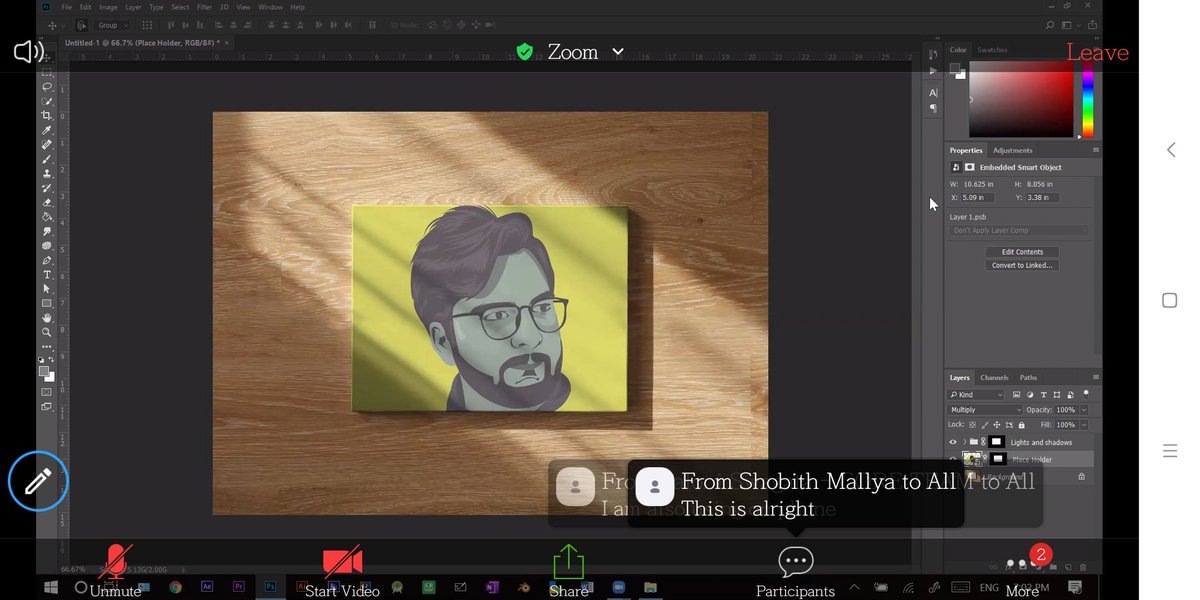1200x600 pixels.
Task: Click the Opacity value field
Action: click(1064, 409)
